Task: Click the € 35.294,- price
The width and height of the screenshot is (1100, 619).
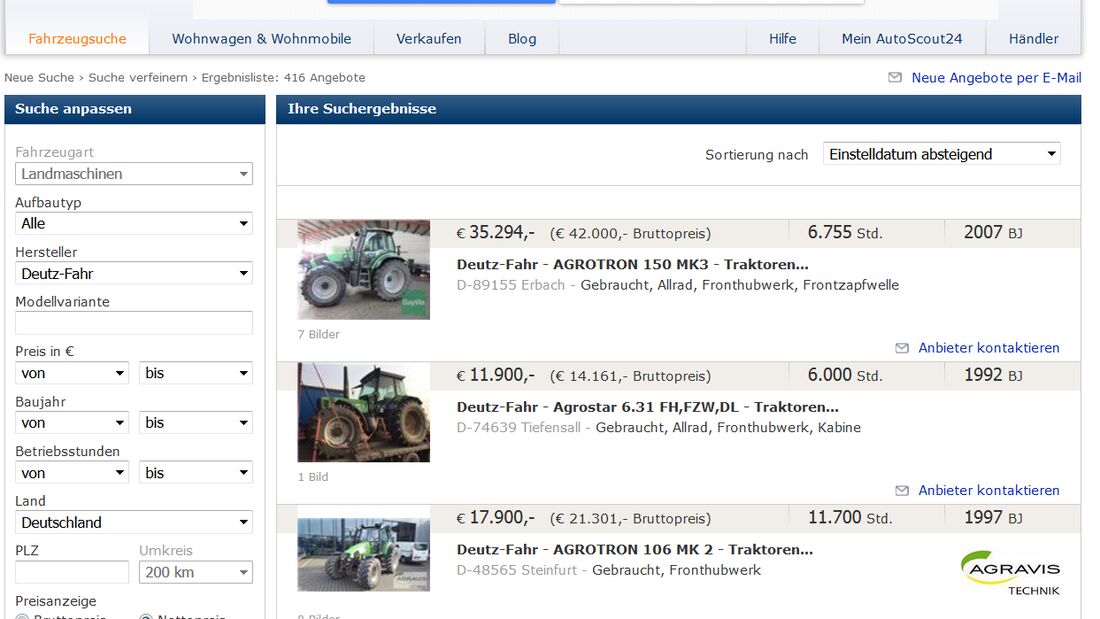Action: (x=495, y=232)
